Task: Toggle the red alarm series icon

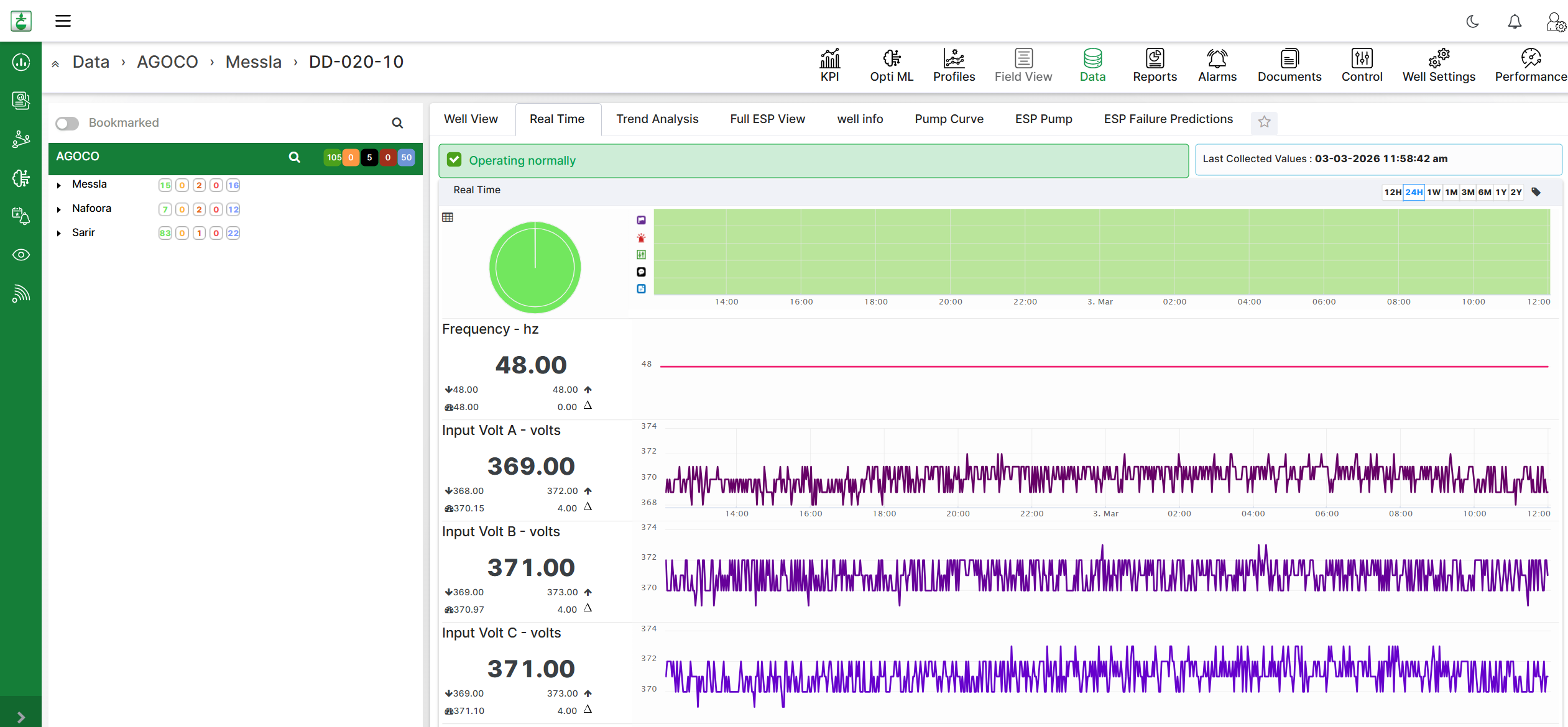Action: coord(641,237)
